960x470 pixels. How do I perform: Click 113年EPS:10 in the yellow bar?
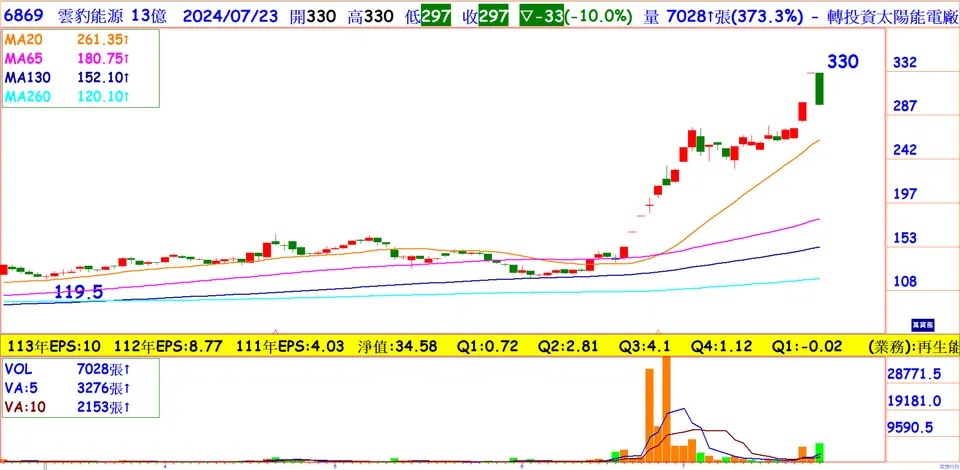point(52,346)
